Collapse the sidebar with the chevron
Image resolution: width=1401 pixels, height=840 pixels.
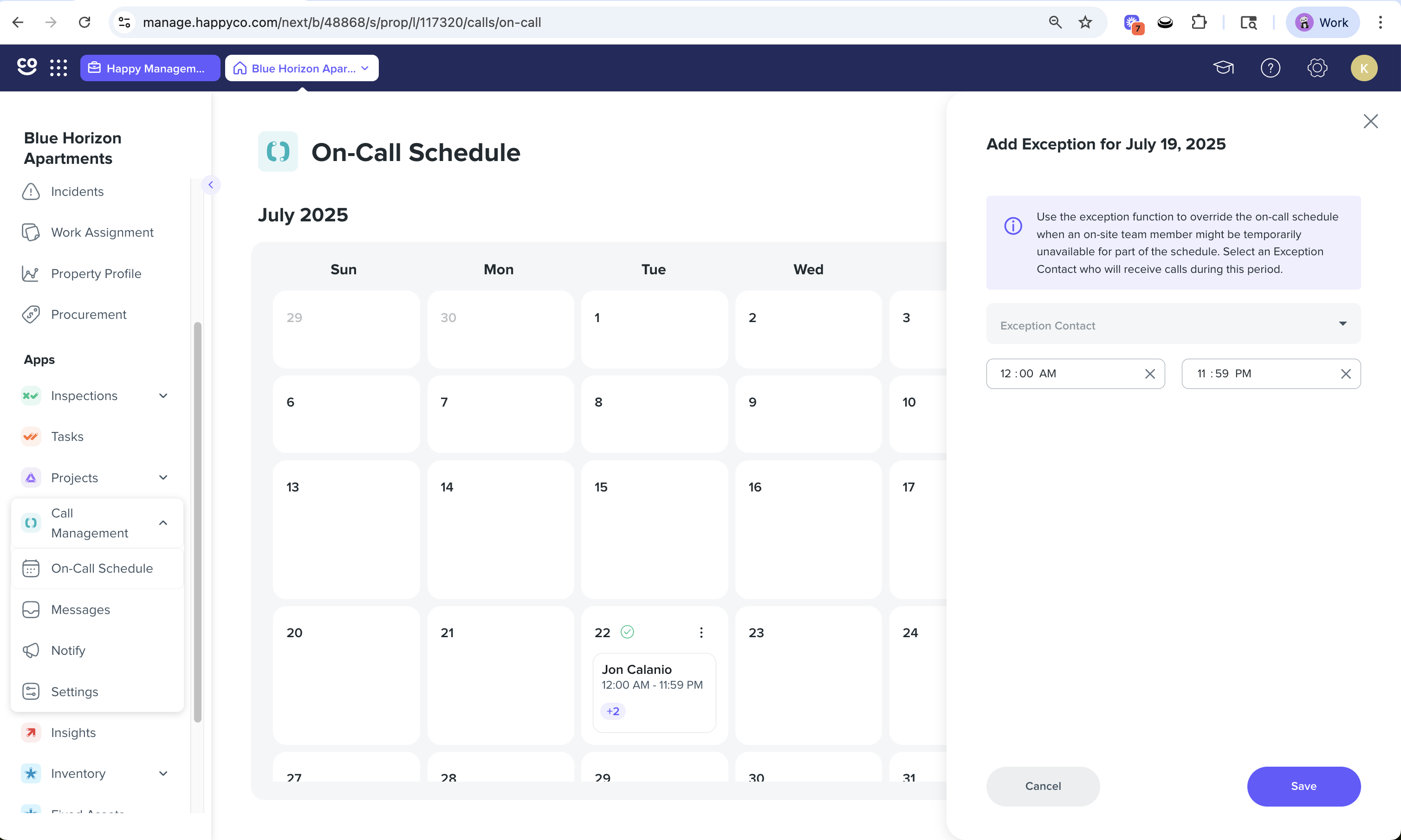coord(211,185)
